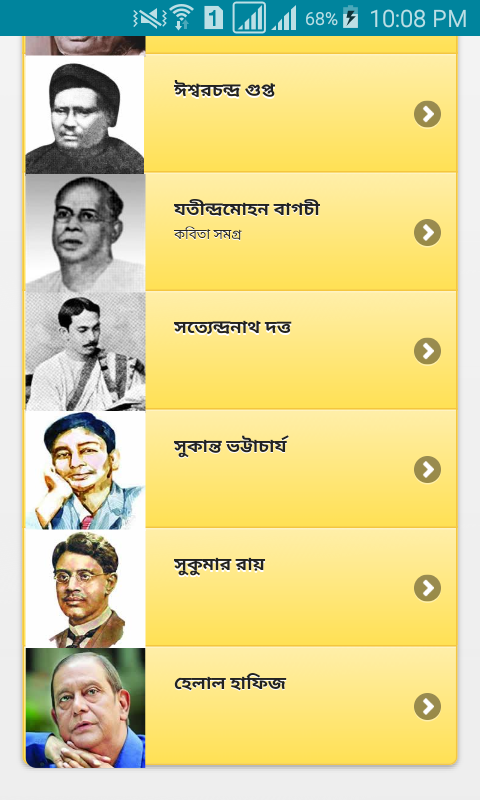Screen dimensions: 480x800
Task: Tap the chevron beside যতীন্দ্রমোহন বাগচী
Action: [427, 233]
